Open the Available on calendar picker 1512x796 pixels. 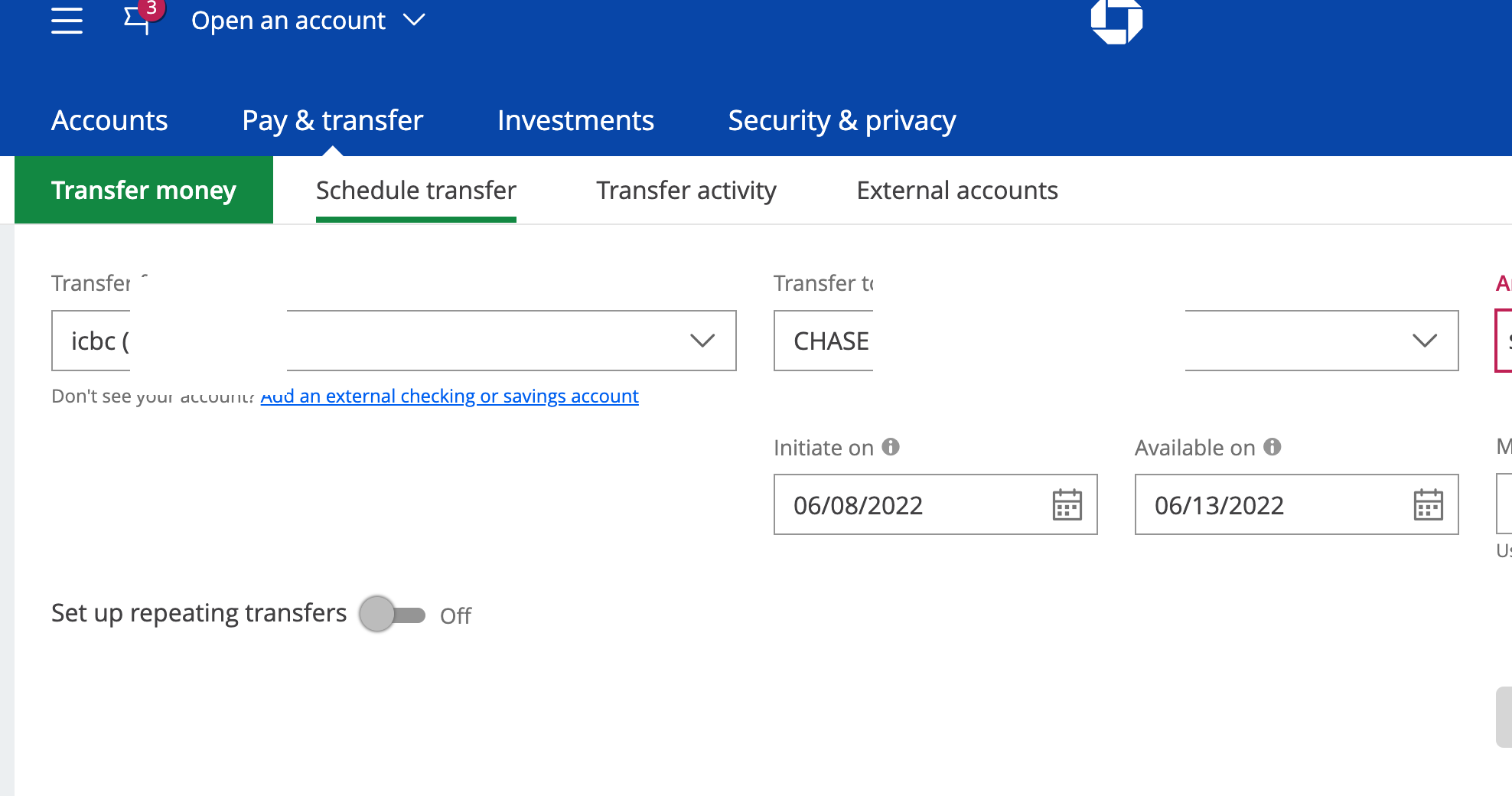coord(1428,505)
